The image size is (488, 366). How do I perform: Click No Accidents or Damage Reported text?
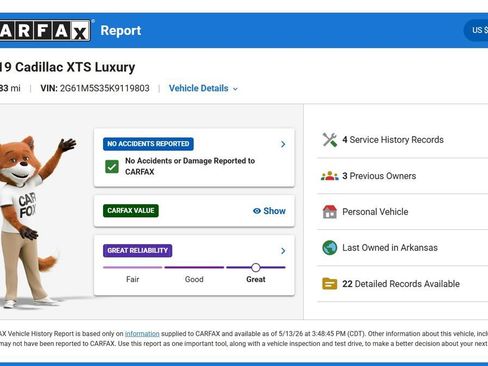190,166
